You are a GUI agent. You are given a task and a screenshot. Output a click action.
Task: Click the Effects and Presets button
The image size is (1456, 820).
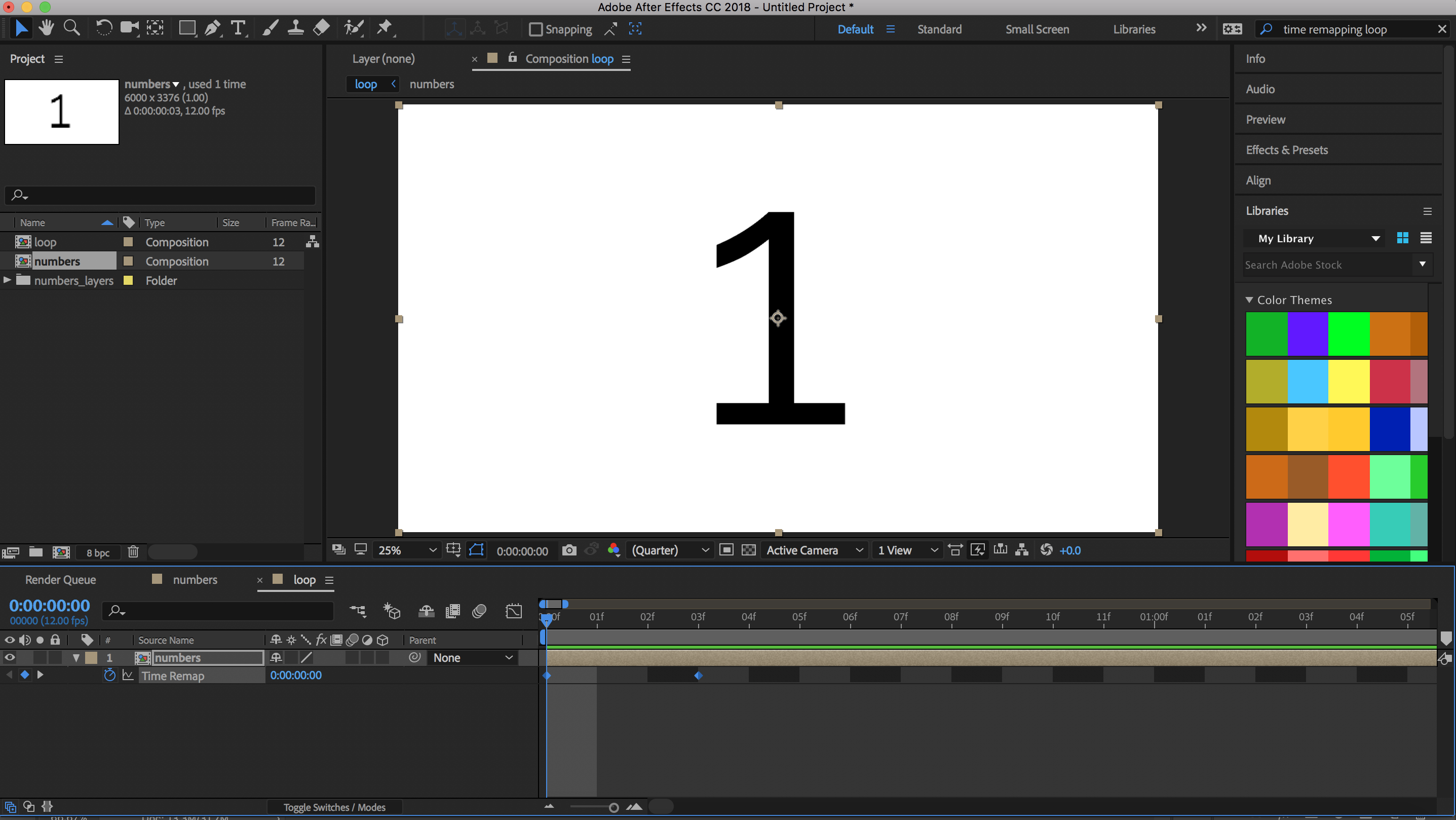coord(1286,149)
